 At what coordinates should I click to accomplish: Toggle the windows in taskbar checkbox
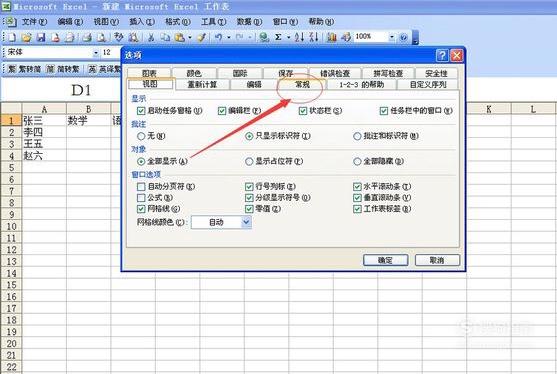(384, 111)
